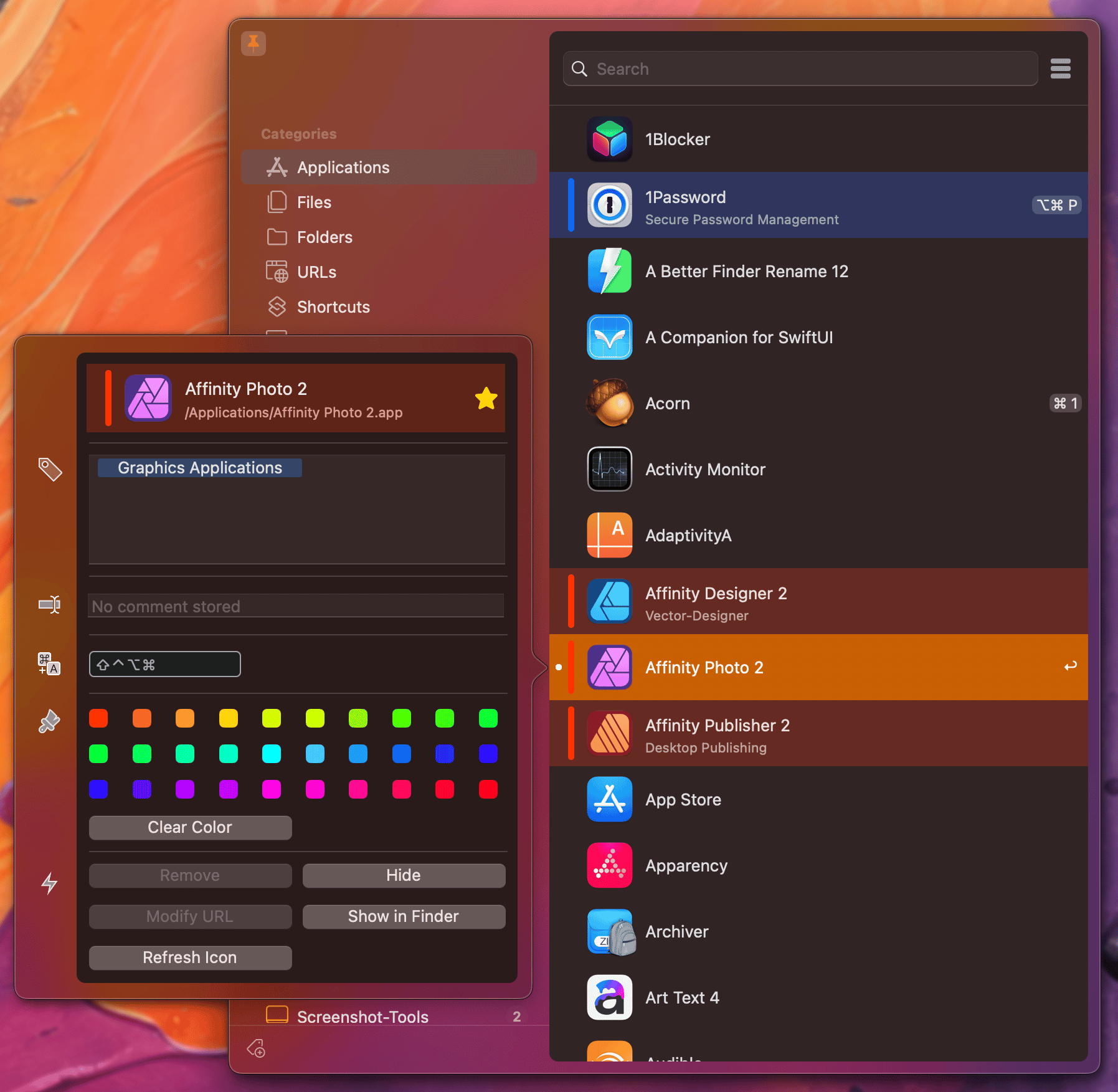Click the Show in Finder button
Screen dimensions: 1118x1092
click(x=404, y=916)
